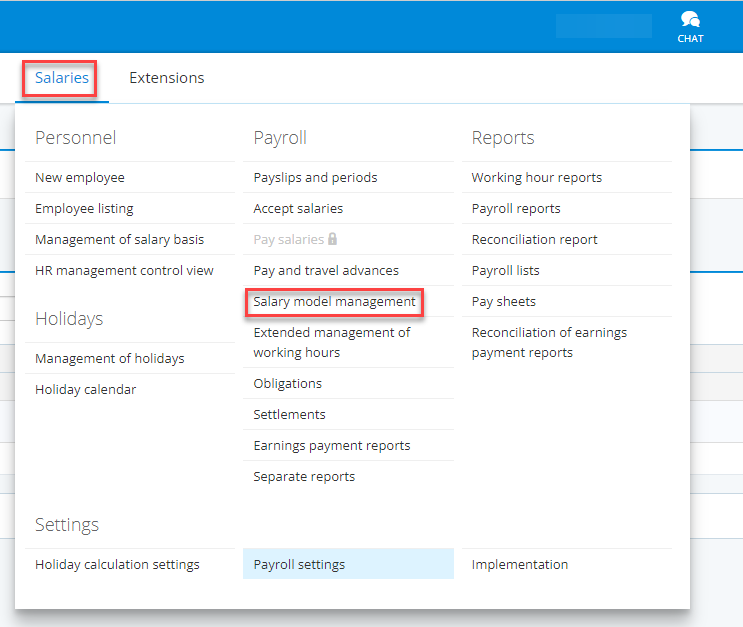Switch to the Extensions tab
This screenshot has height=627, width=743.
pyautogui.click(x=167, y=78)
